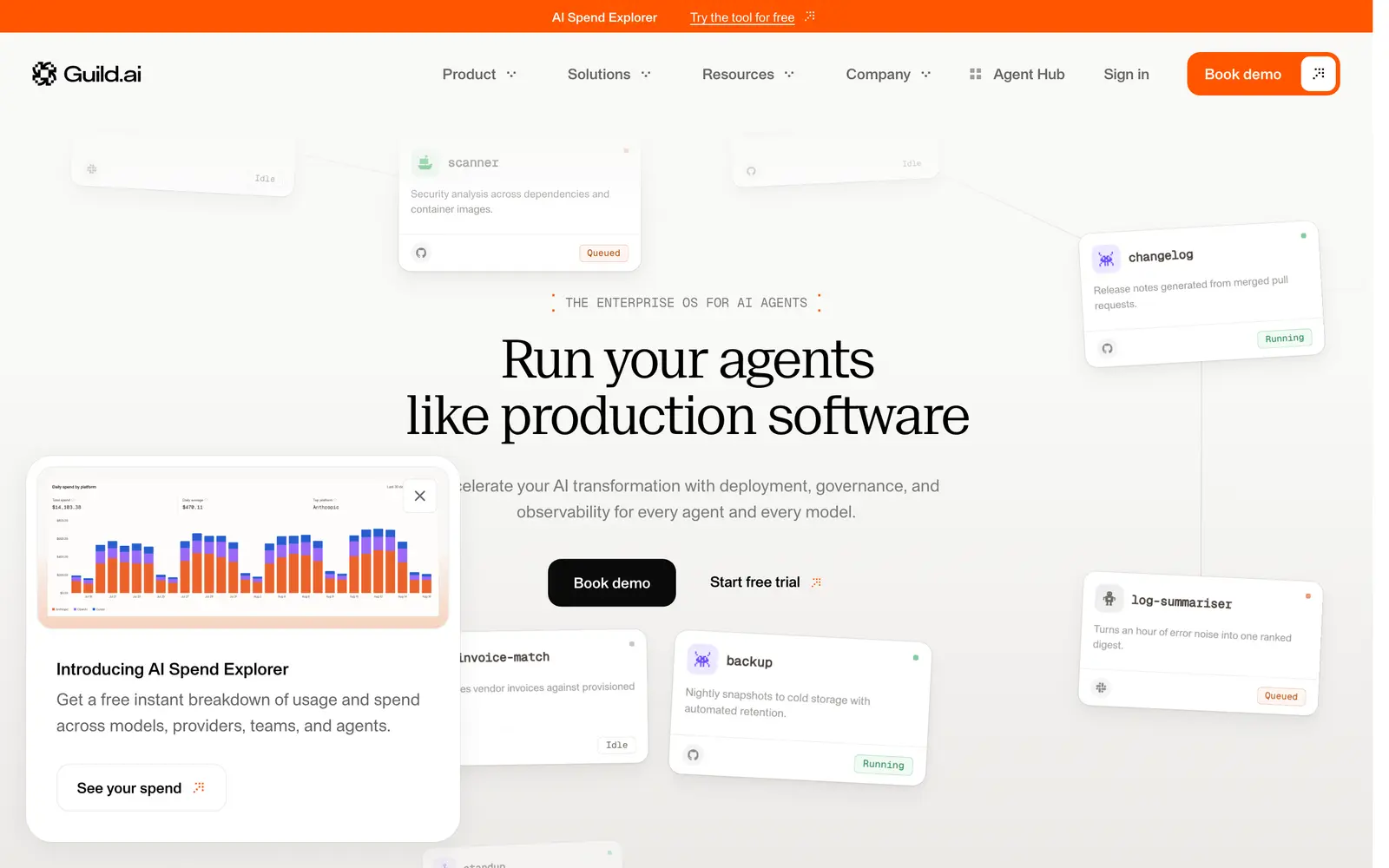Expand the Solutions menu
This screenshot has height=868, width=1389.
click(x=609, y=75)
